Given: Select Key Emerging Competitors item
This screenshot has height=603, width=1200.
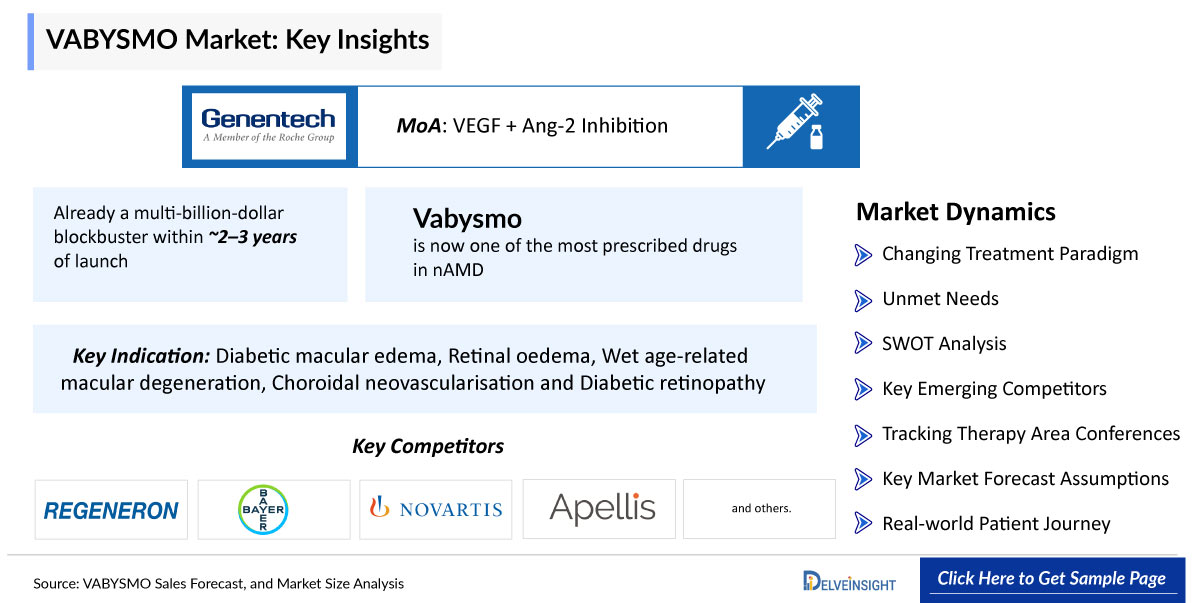Looking at the screenshot, I should (994, 389).
